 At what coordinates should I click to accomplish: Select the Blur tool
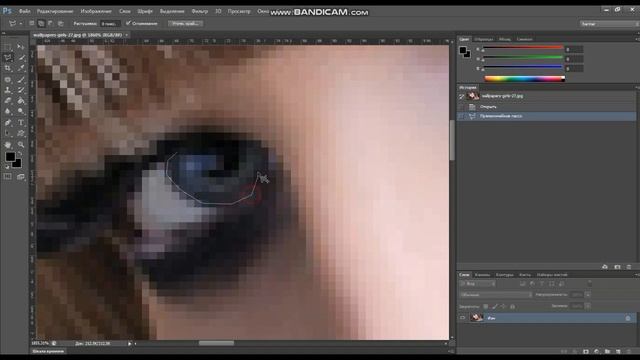pos(7,111)
